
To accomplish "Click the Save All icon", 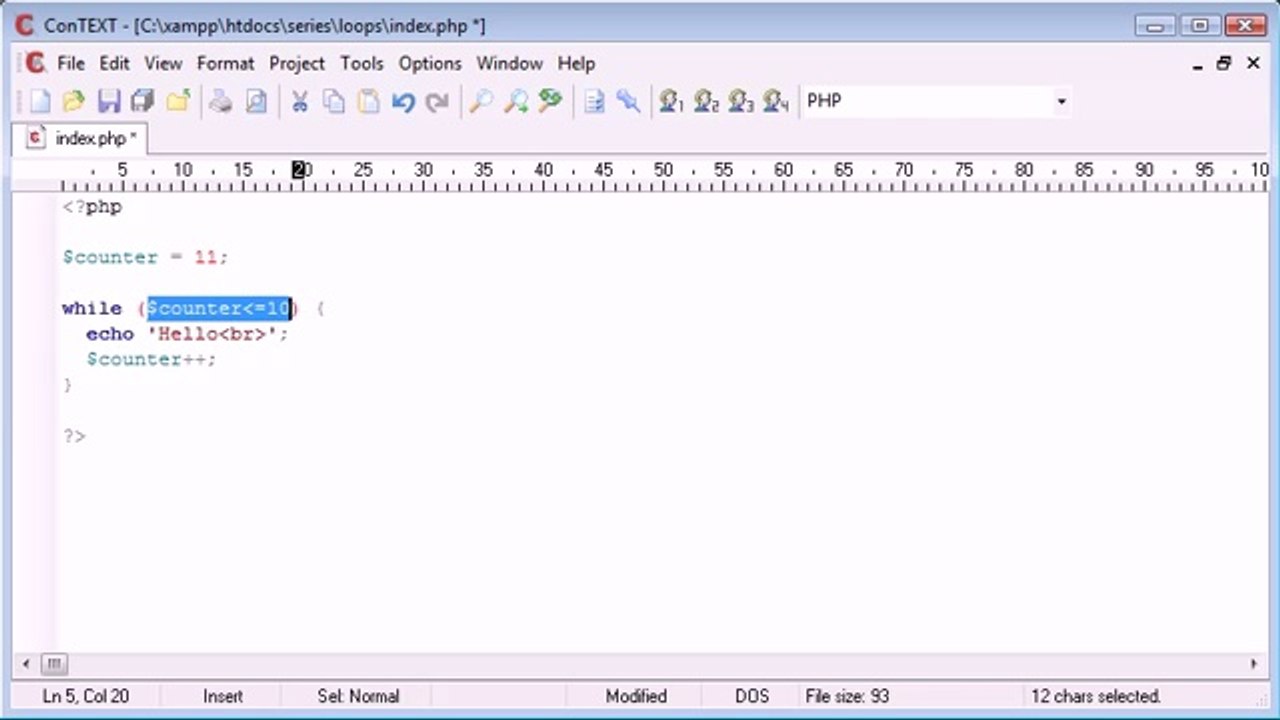I will pyautogui.click(x=143, y=101).
